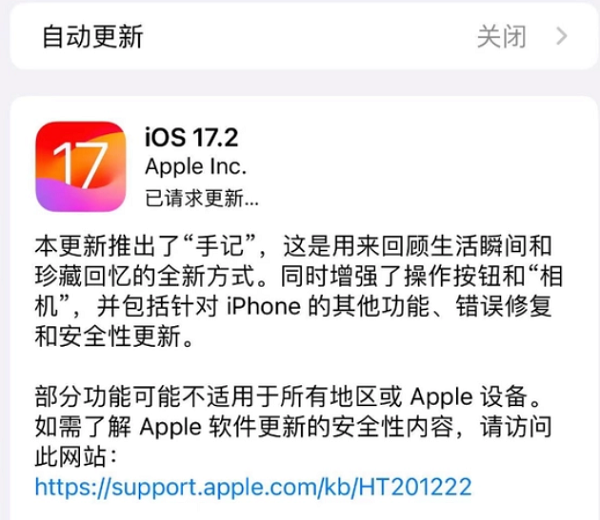Tap the iOS 17 app icon
Viewport: 600px width, 520px height.
tap(81, 166)
